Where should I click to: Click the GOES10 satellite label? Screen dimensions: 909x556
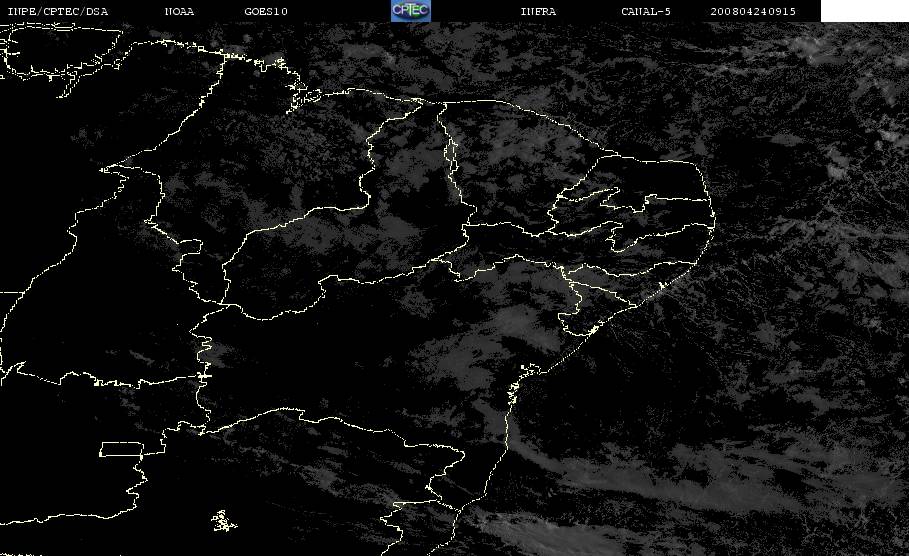(x=266, y=11)
